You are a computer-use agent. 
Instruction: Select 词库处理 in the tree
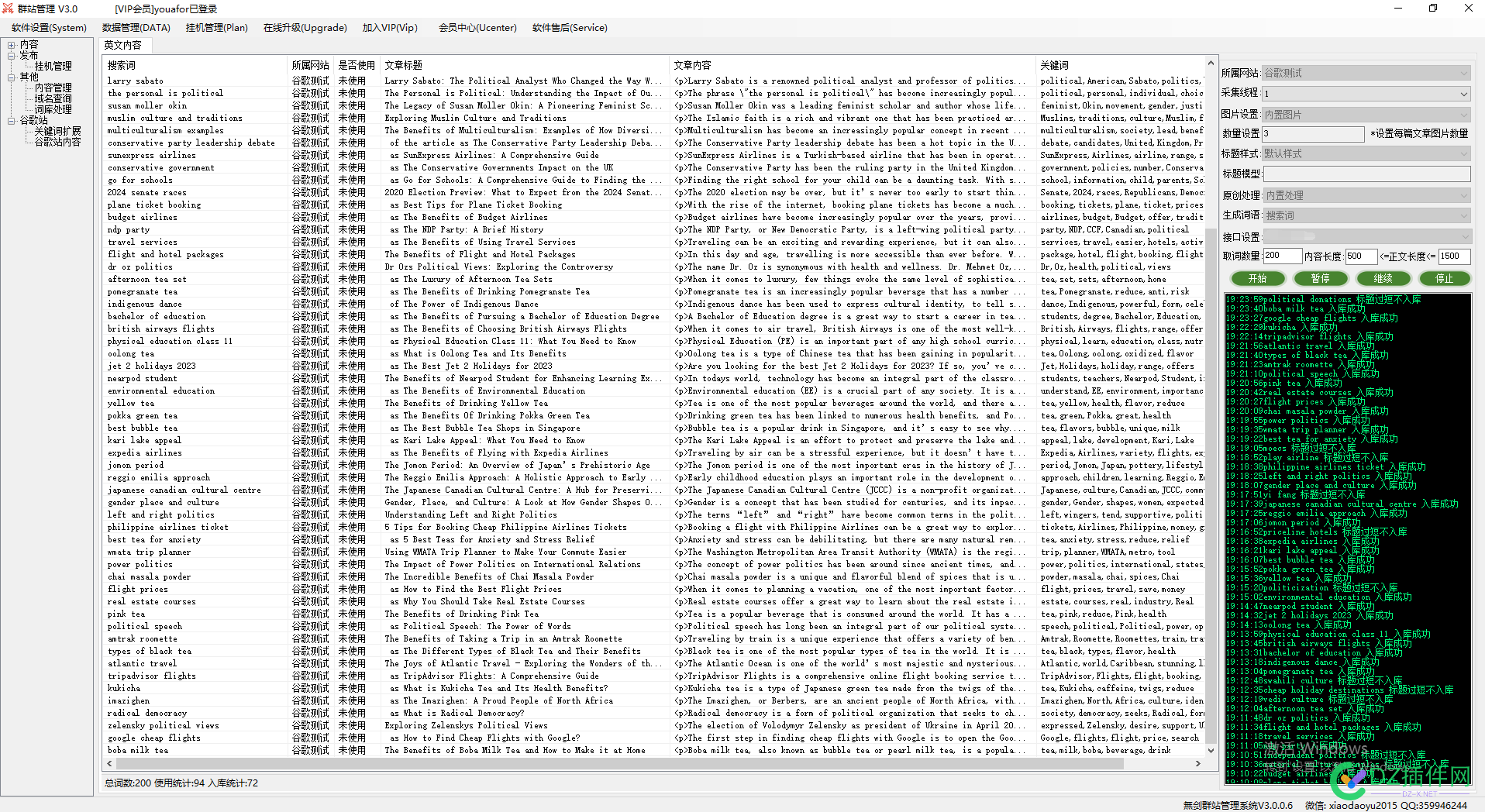coord(53,110)
